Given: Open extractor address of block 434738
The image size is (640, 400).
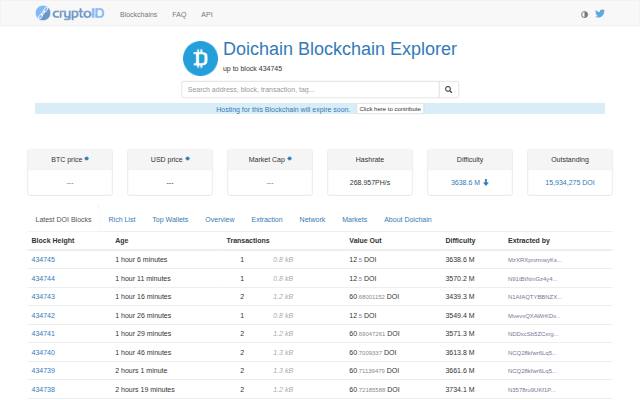Looking at the screenshot, I should [531, 390].
